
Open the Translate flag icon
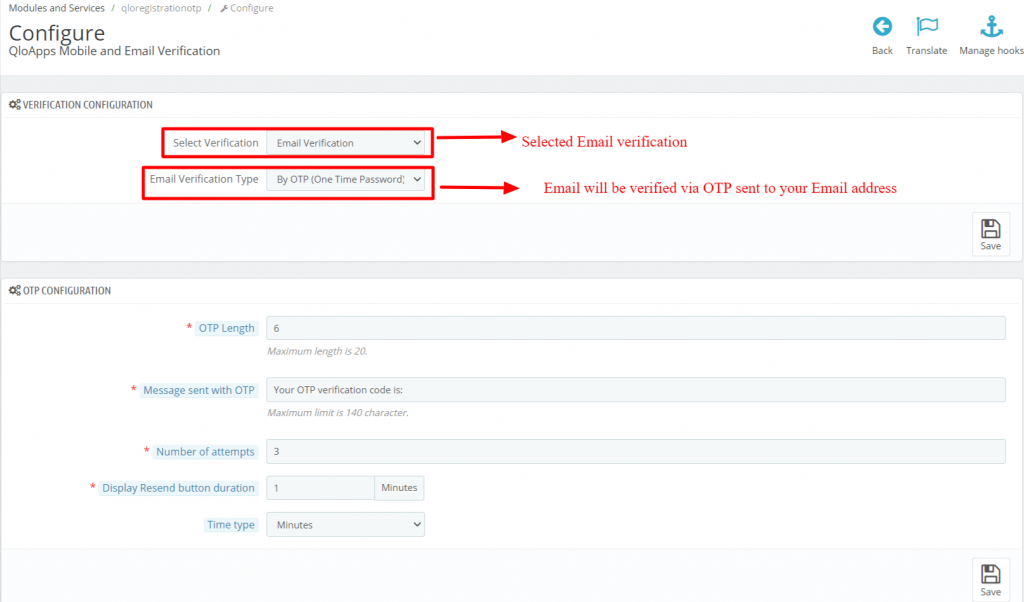927,27
